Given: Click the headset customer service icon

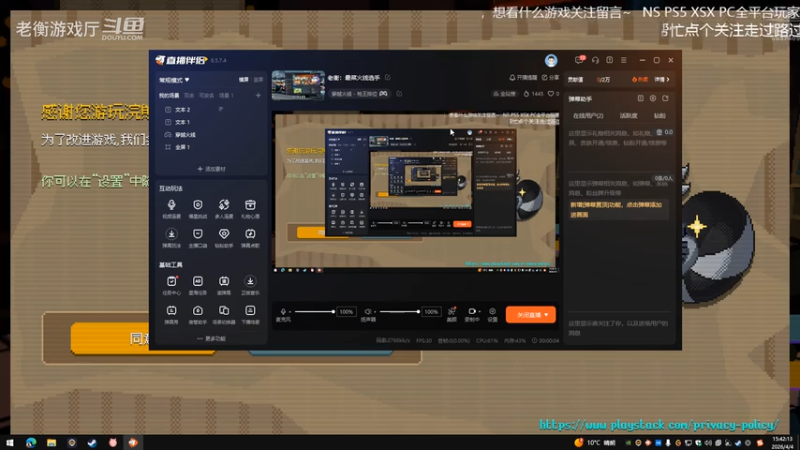Looking at the screenshot, I should tap(595, 60).
